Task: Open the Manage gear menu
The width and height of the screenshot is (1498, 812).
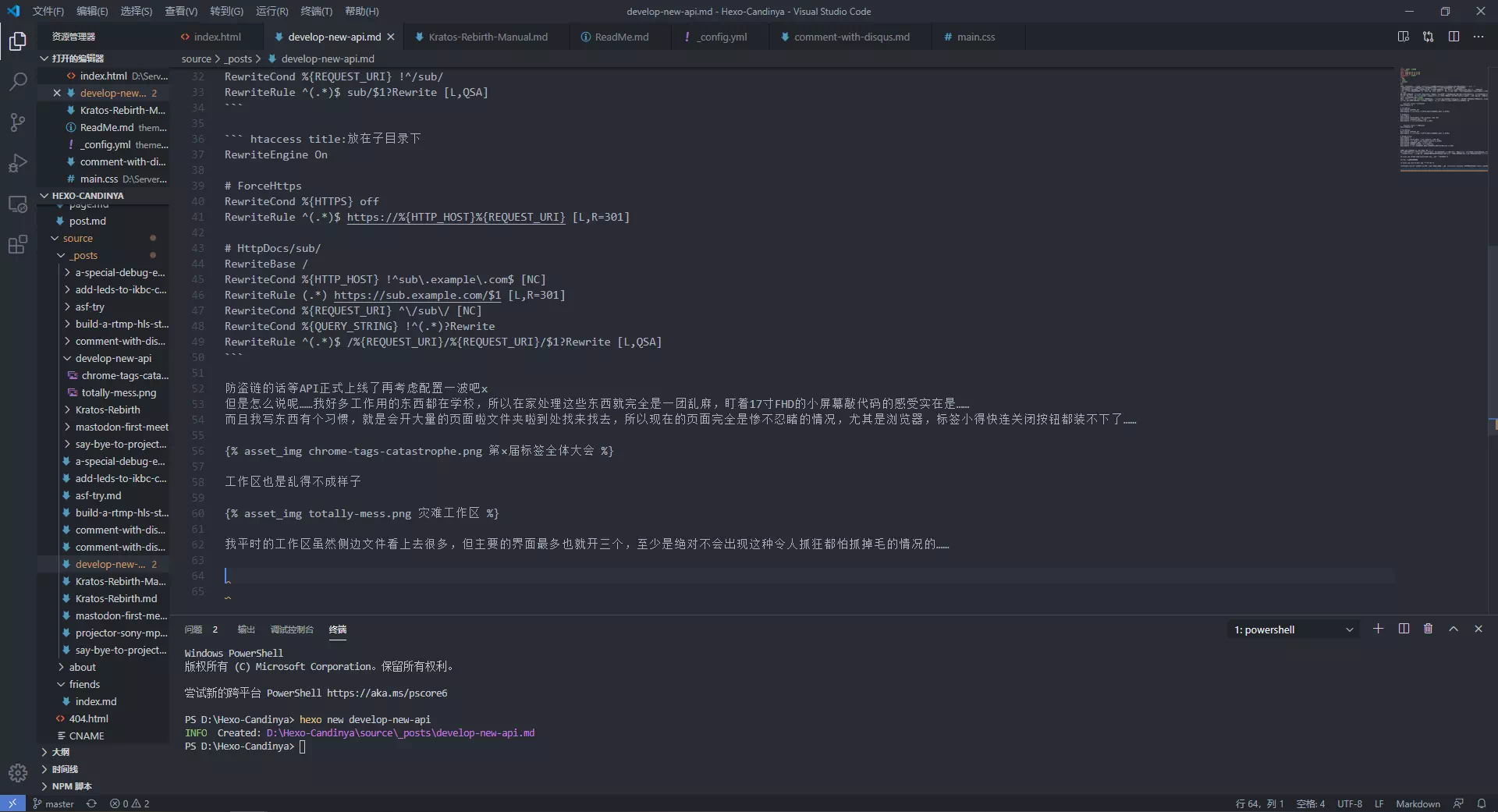Action: (x=17, y=773)
